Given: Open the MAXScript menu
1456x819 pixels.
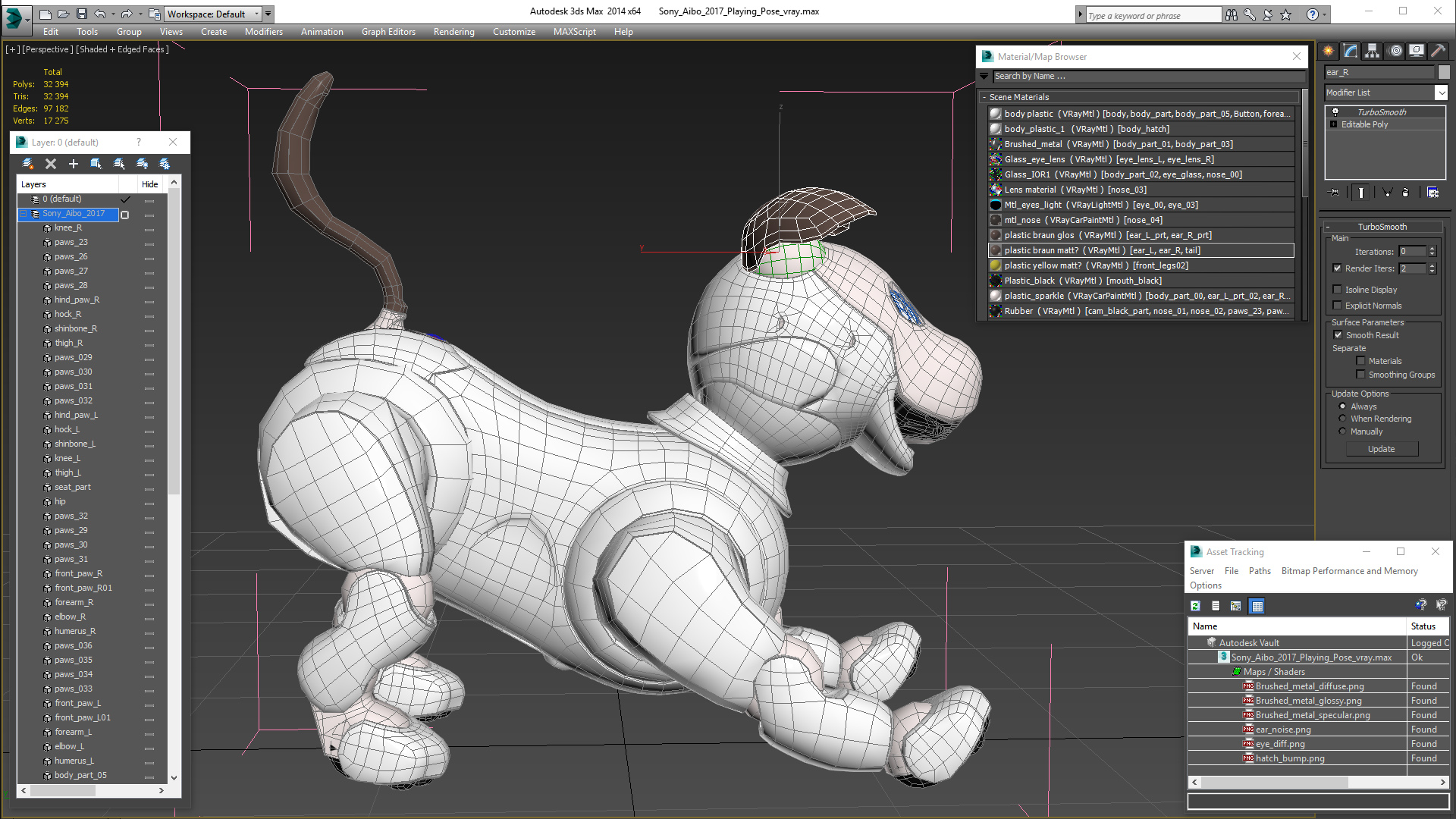Looking at the screenshot, I should pyautogui.click(x=574, y=32).
